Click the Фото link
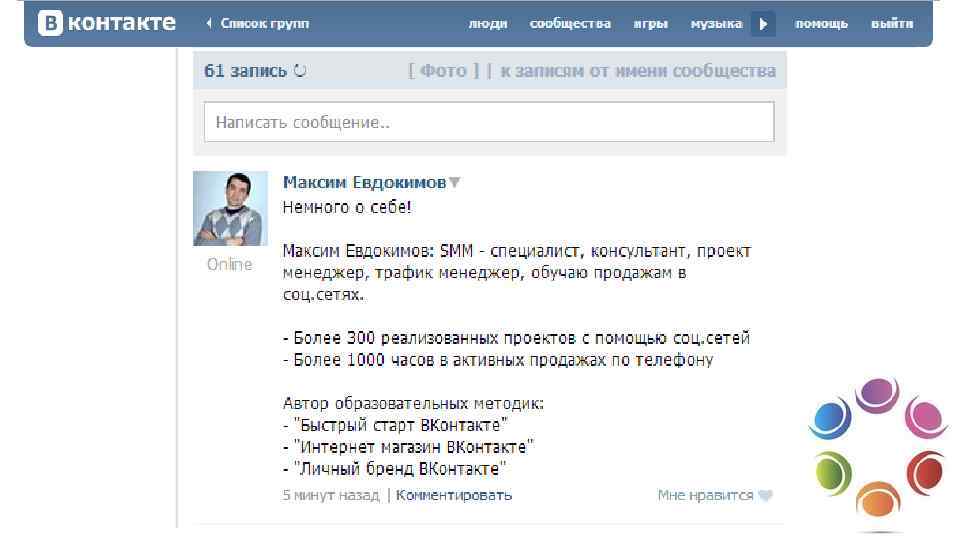The width and height of the screenshot is (960, 540). [x=443, y=71]
